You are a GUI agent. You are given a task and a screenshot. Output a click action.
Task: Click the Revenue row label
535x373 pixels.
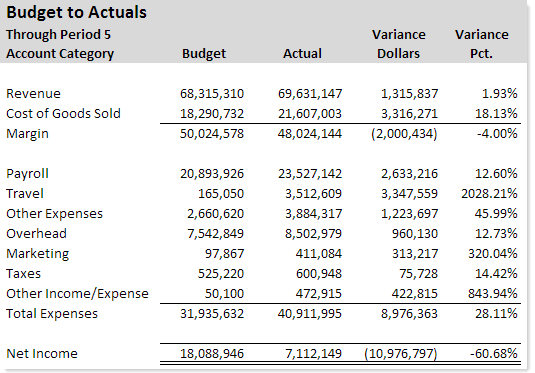[x=33, y=94]
